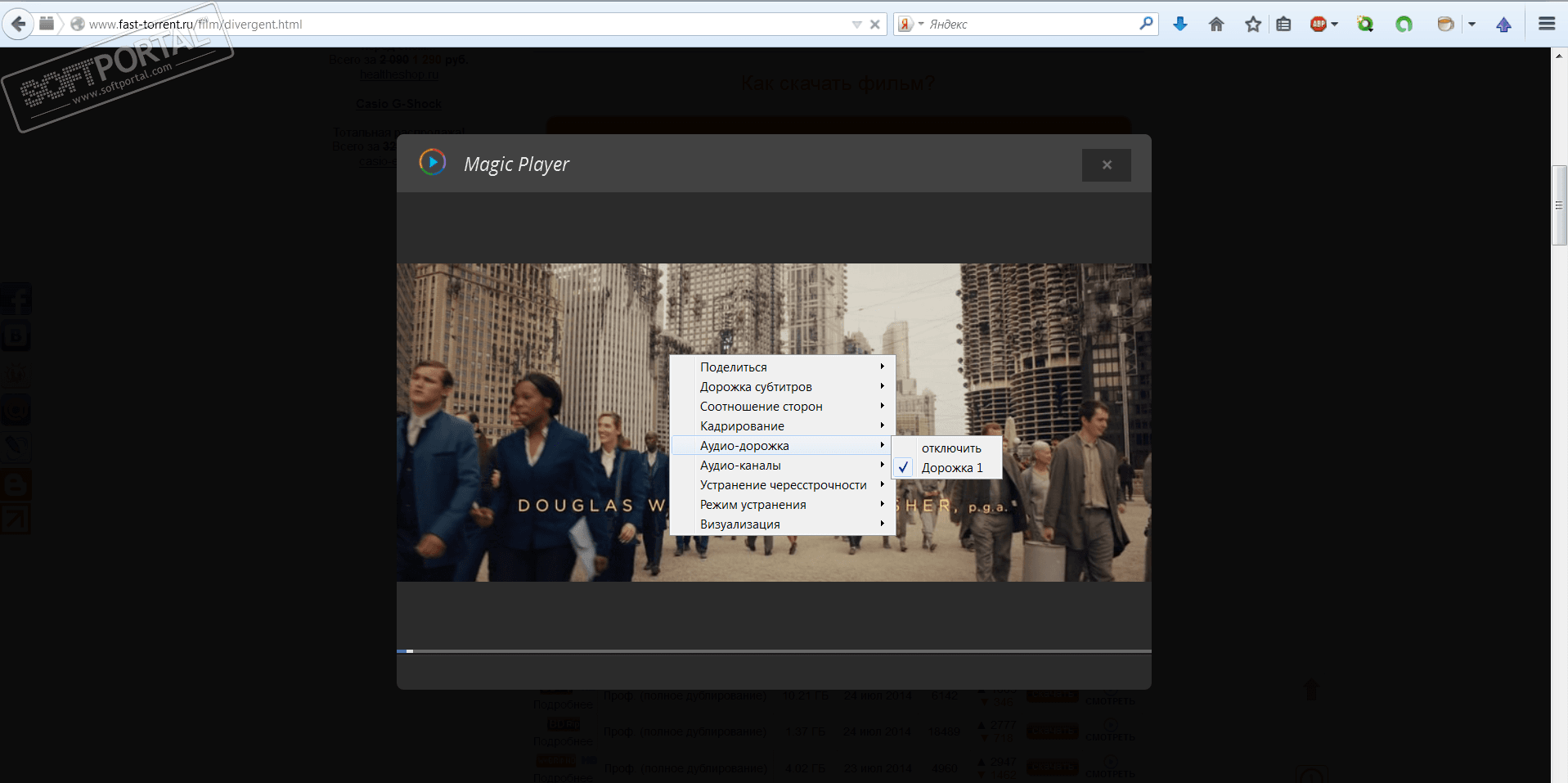
Task: Click the coffee cup toolbar icon
Action: click(1446, 25)
